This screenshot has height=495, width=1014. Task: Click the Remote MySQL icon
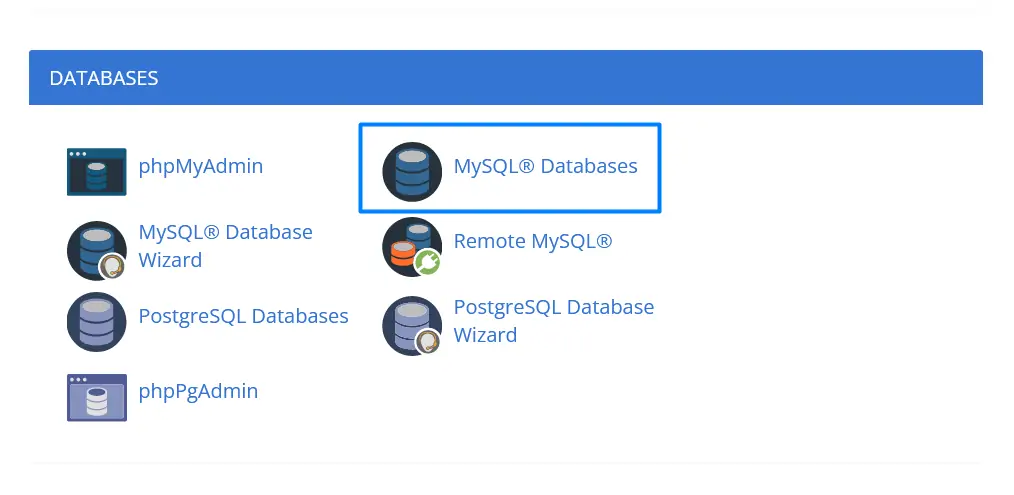pos(410,246)
